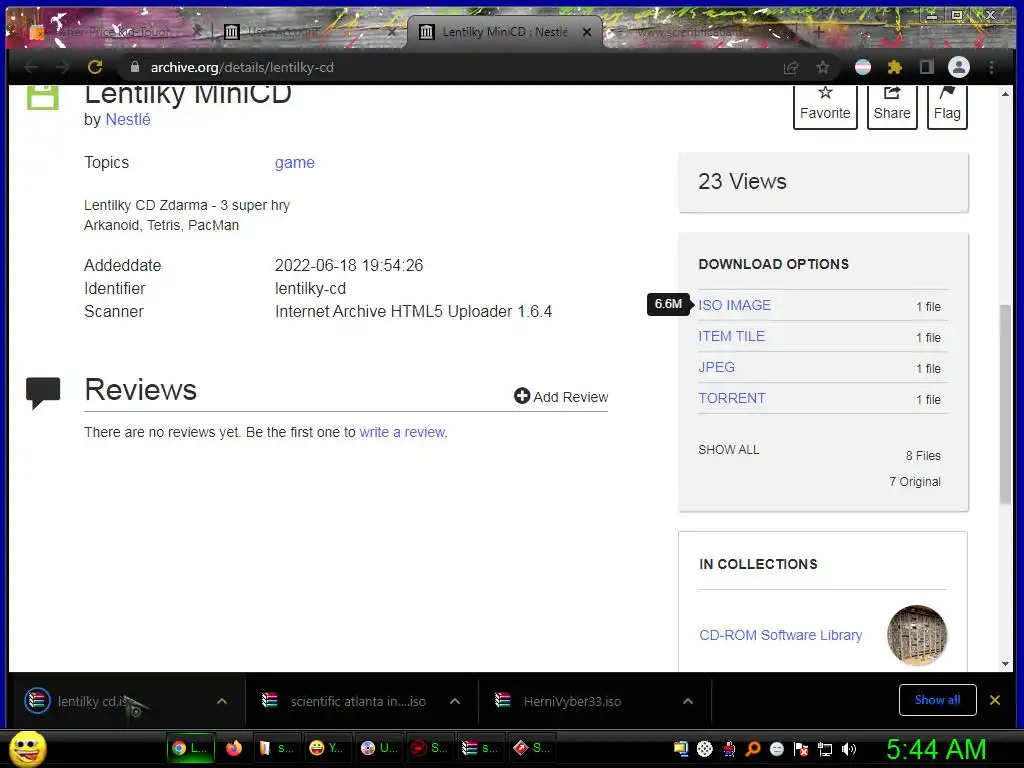Click the Add Review button
This screenshot has height=768, width=1024.
(x=561, y=396)
